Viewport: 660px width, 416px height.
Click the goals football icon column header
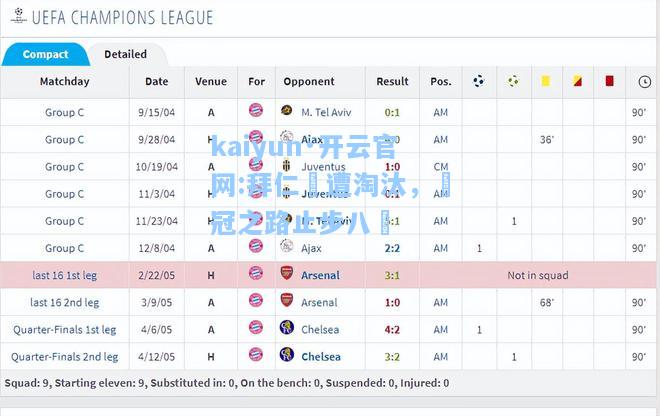point(479,81)
